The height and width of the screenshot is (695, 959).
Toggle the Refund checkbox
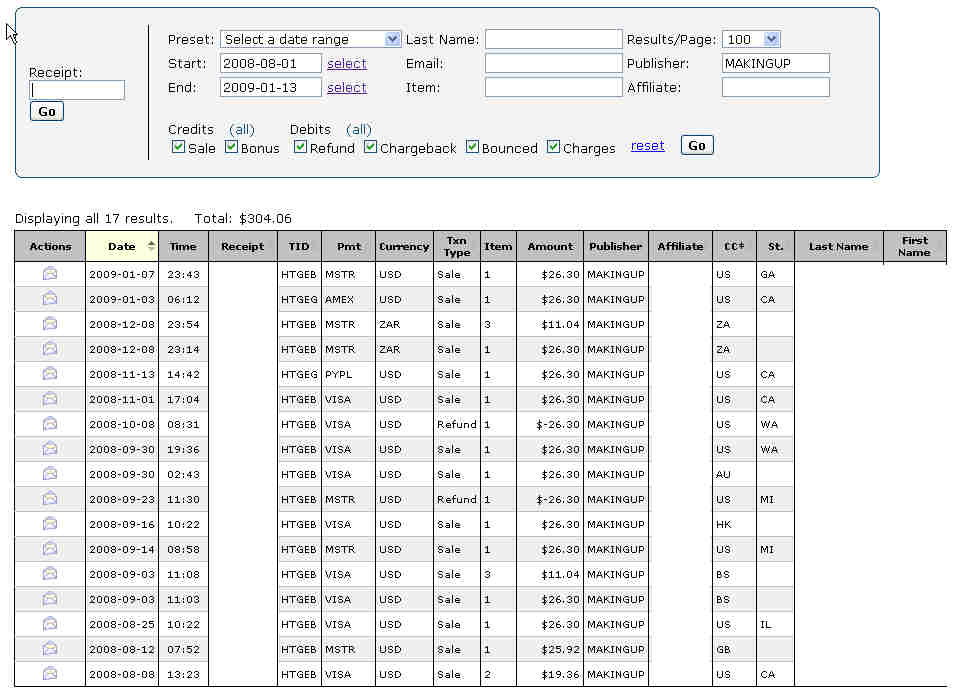click(300, 147)
